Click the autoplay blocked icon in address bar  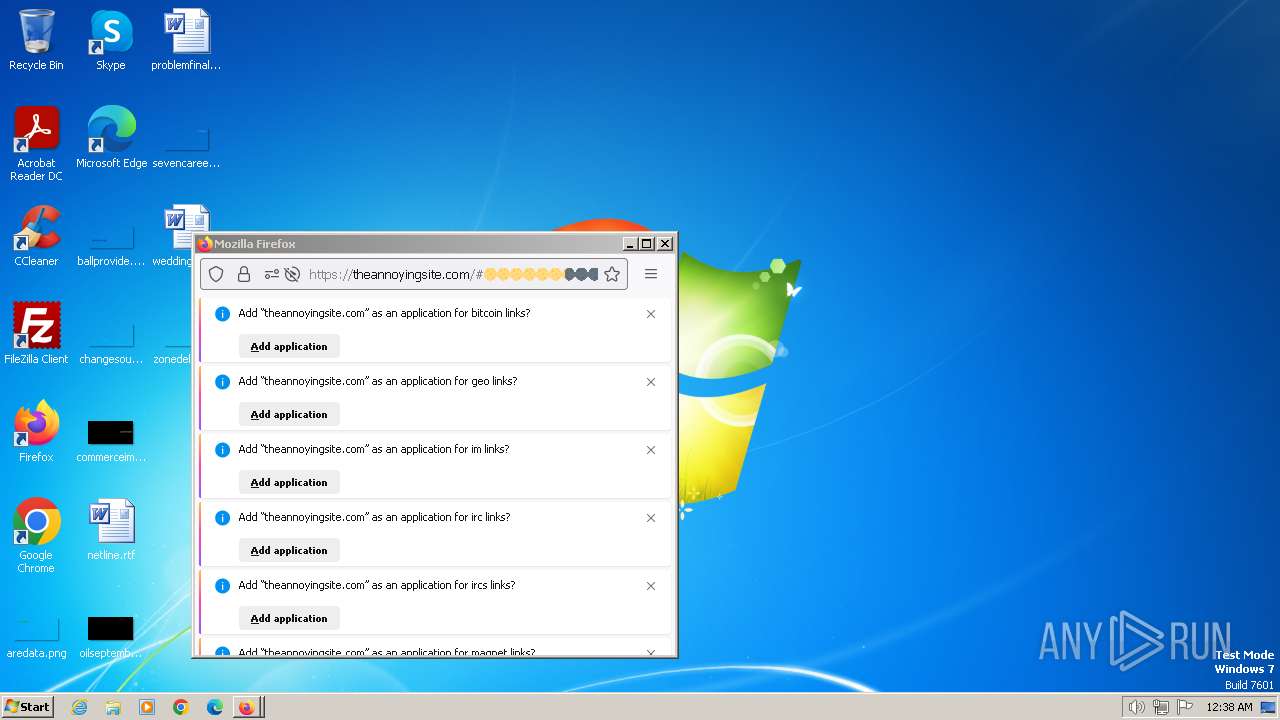(x=292, y=274)
